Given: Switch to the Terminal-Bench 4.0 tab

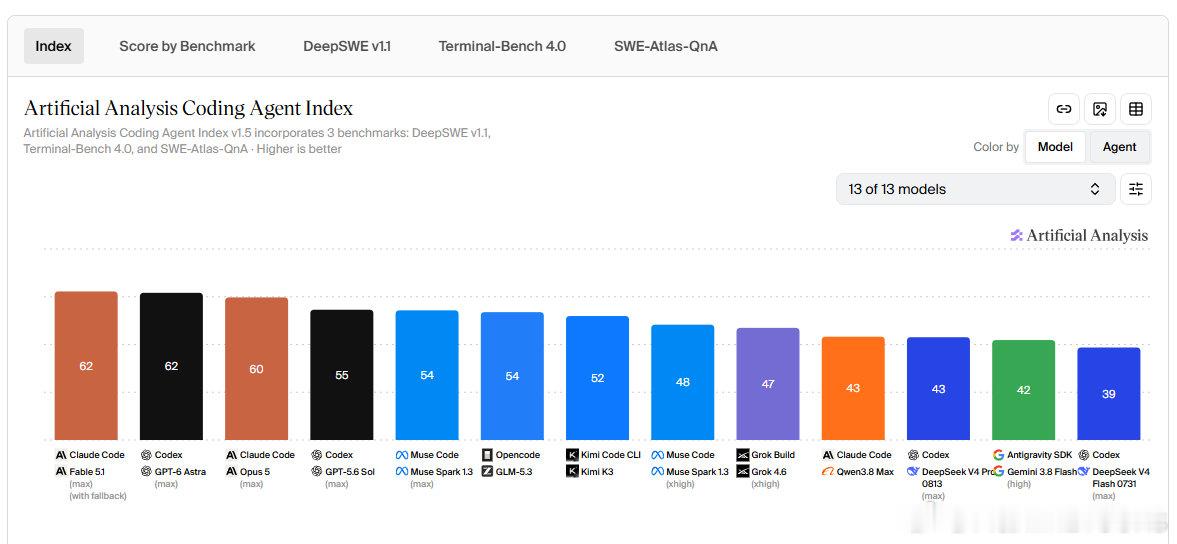Looking at the screenshot, I should (502, 47).
